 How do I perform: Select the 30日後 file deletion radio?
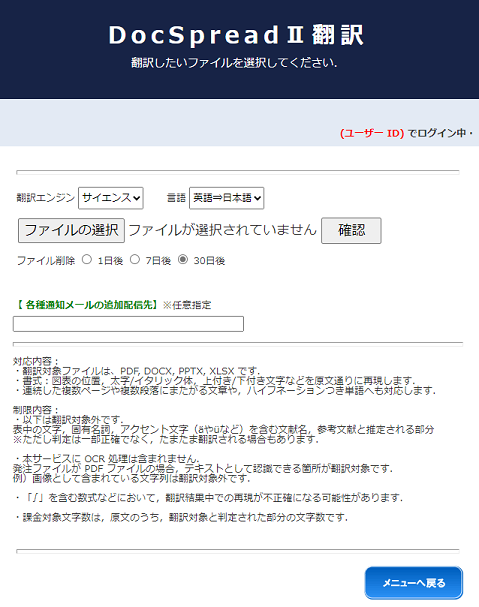[x=183, y=259]
